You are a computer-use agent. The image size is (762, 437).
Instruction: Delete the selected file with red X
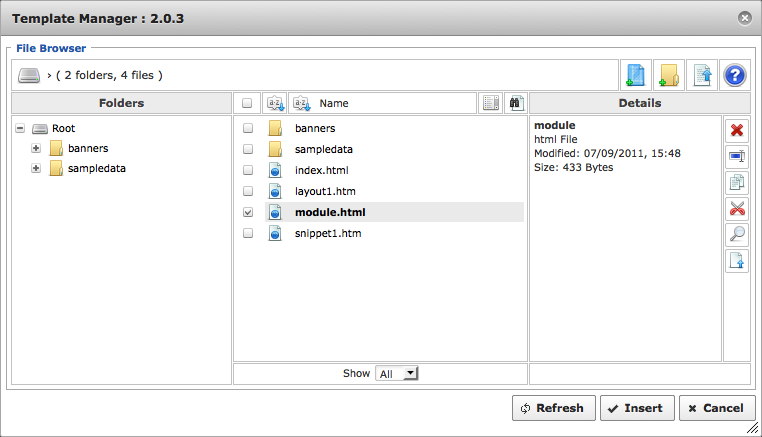[737, 130]
